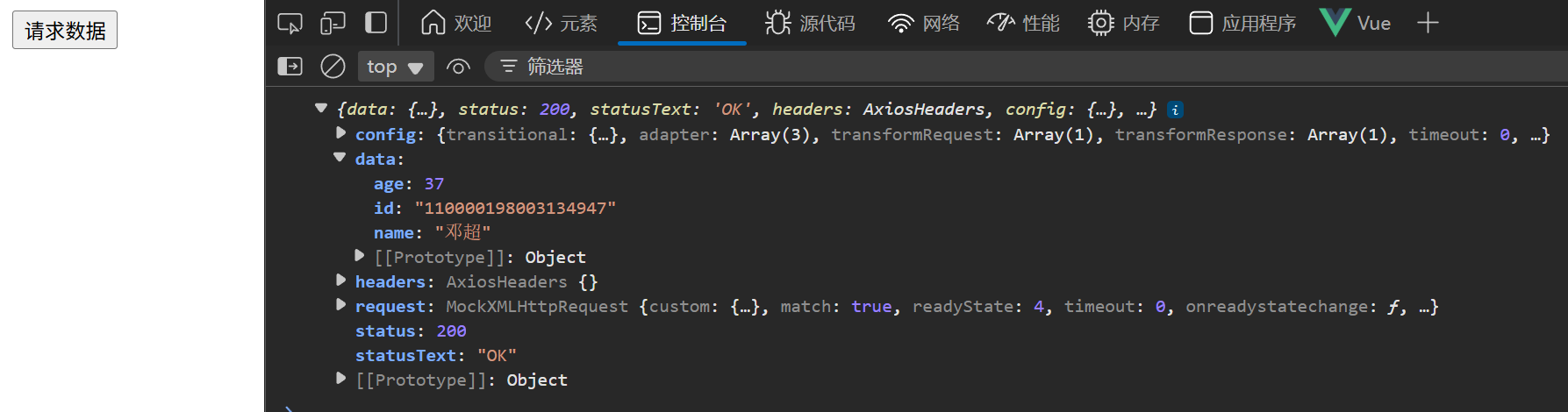The height and width of the screenshot is (412, 1568).
Task: Switch to the 元素 tab
Action: (x=562, y=23)
